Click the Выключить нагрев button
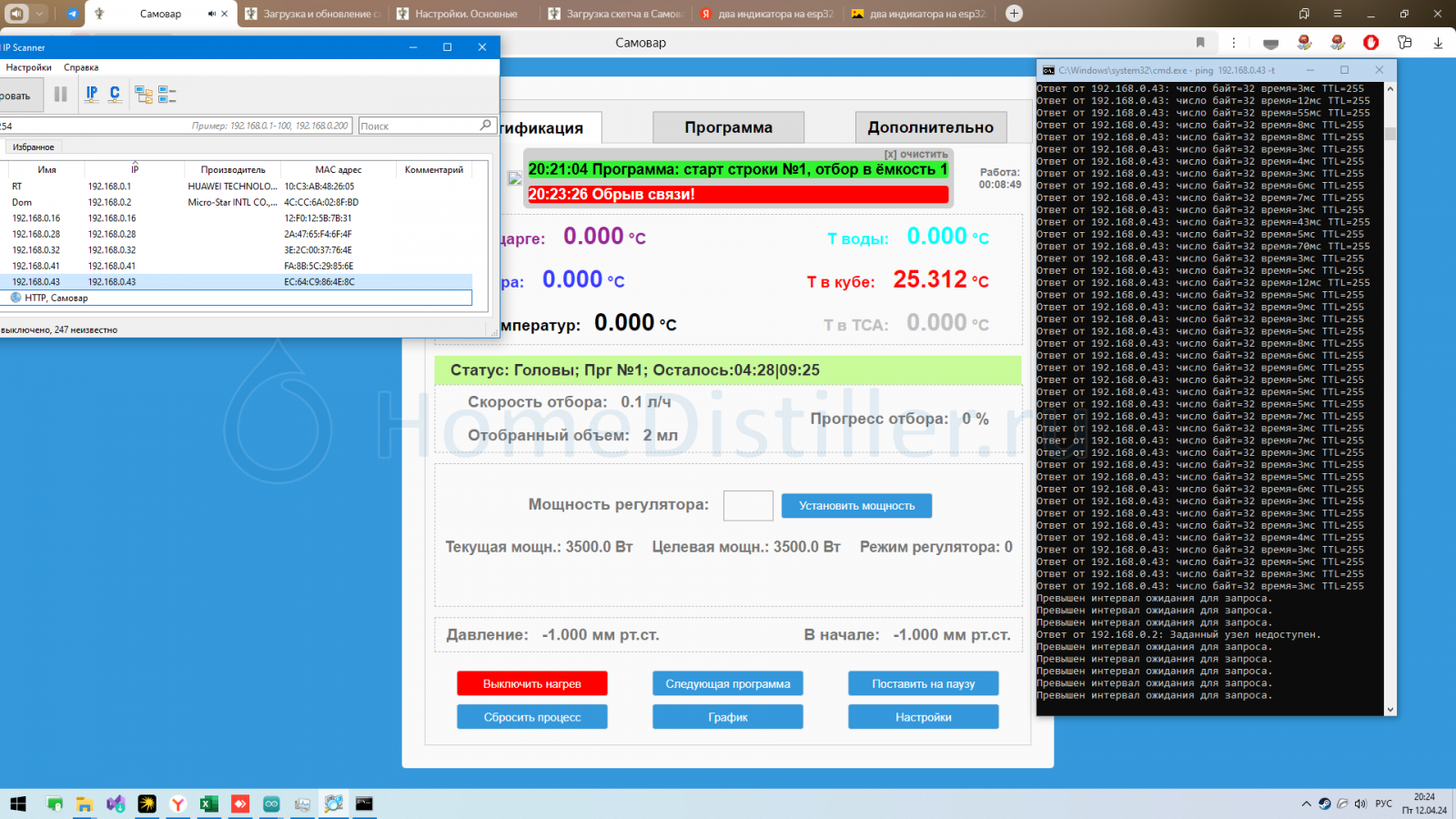The height and width of the screenshot is (819, 1456). [x=532, y=683]
